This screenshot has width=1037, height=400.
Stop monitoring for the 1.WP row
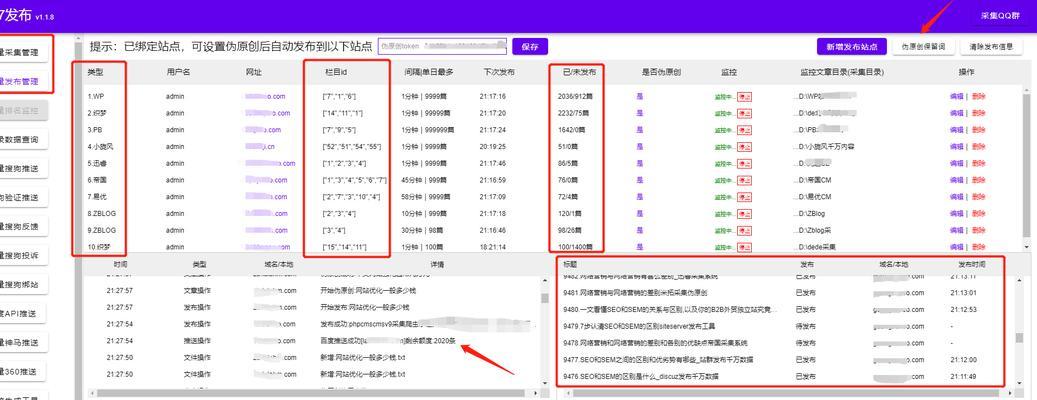click(x=744, y=96)
